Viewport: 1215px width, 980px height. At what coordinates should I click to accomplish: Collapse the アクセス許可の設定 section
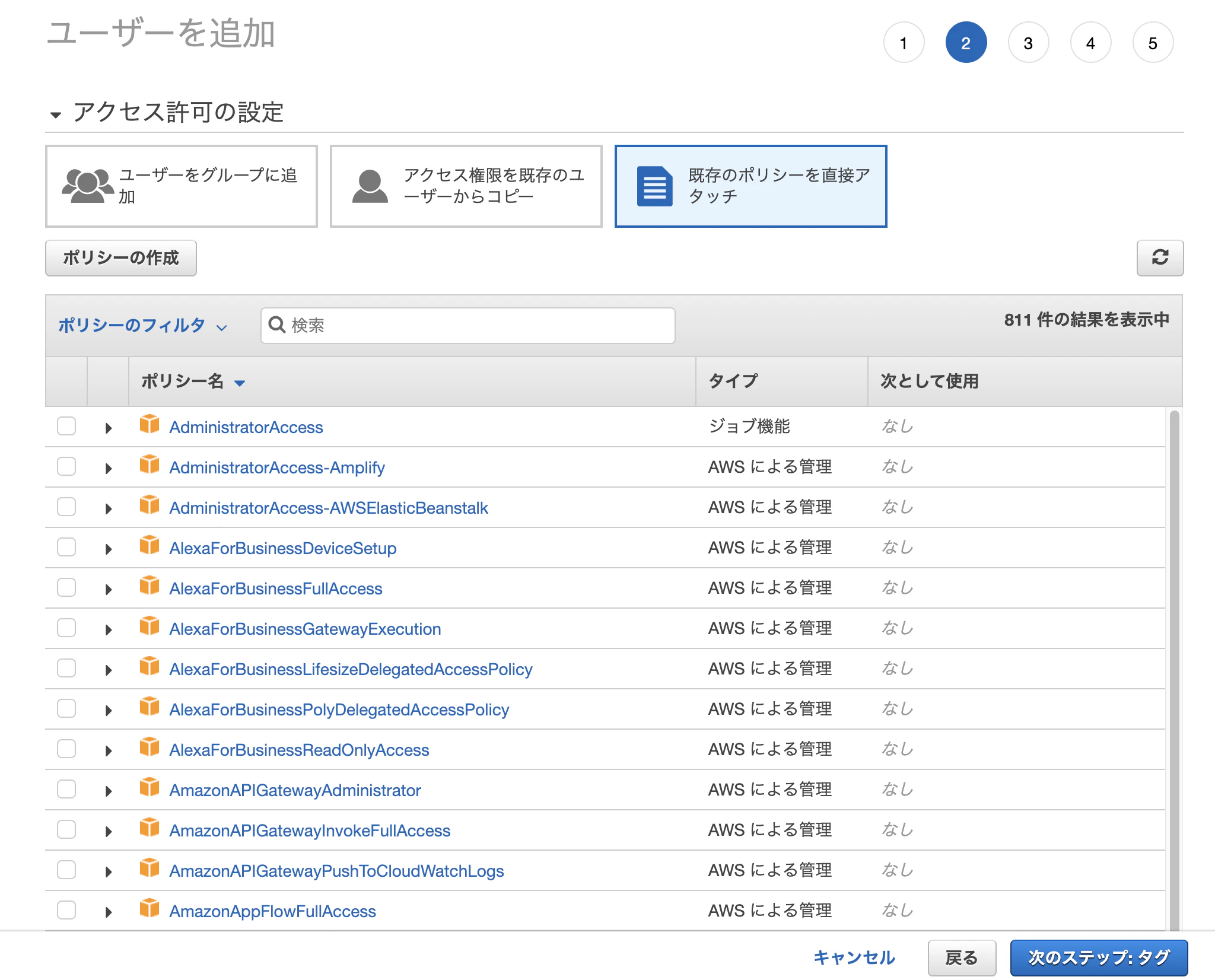(x=56, y=115)
